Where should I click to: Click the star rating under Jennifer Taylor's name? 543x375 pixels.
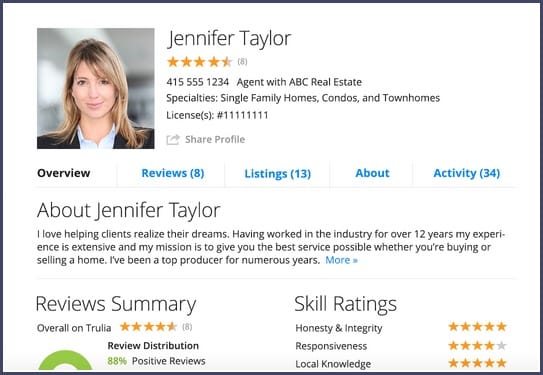point(199,62)
